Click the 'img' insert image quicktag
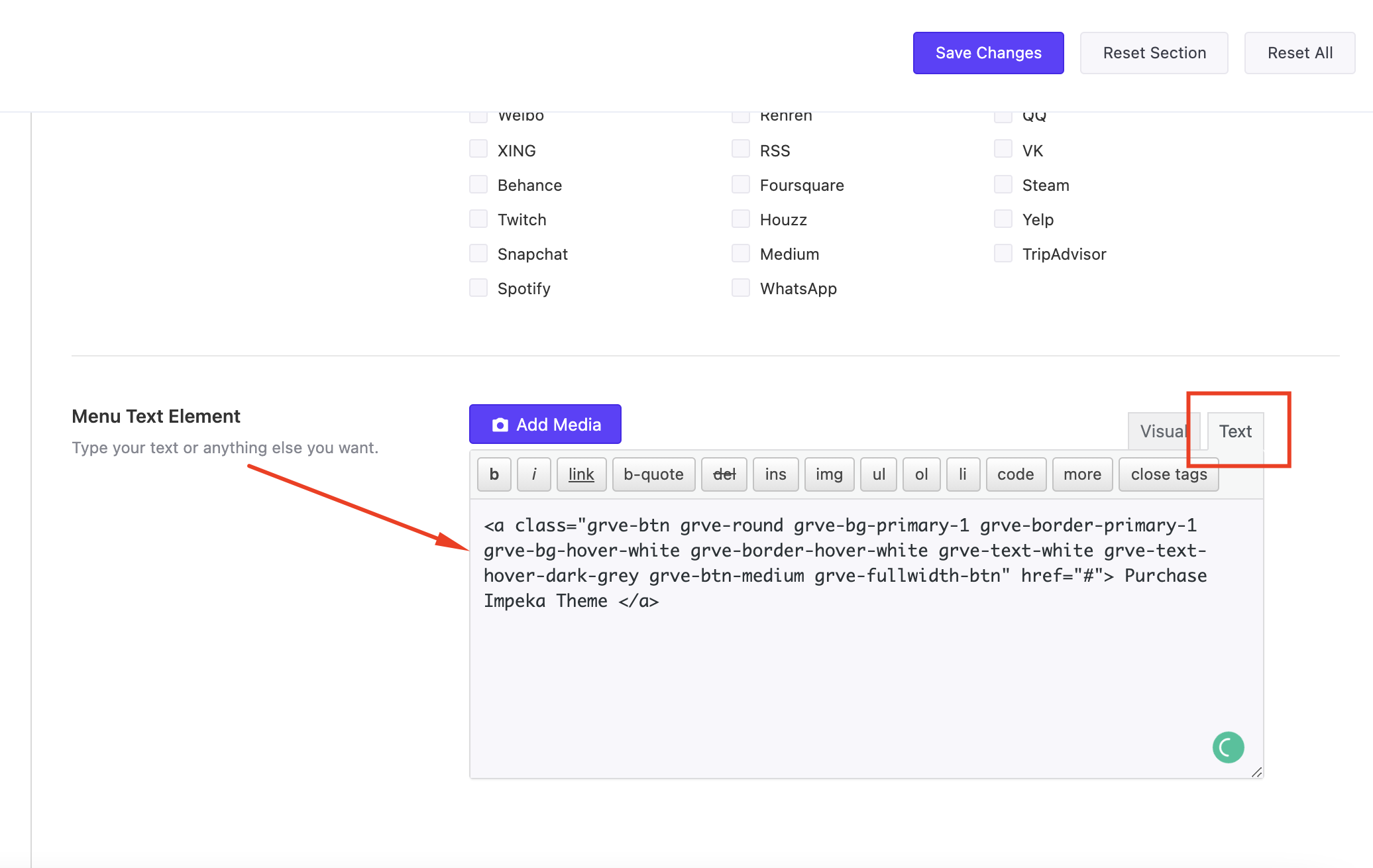The image size is (1373, 868). tap(829, 474)
